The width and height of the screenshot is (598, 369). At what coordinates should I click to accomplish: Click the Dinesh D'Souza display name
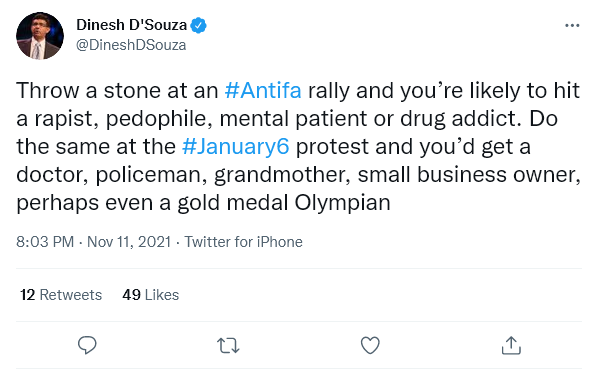[x=132, y=25]
